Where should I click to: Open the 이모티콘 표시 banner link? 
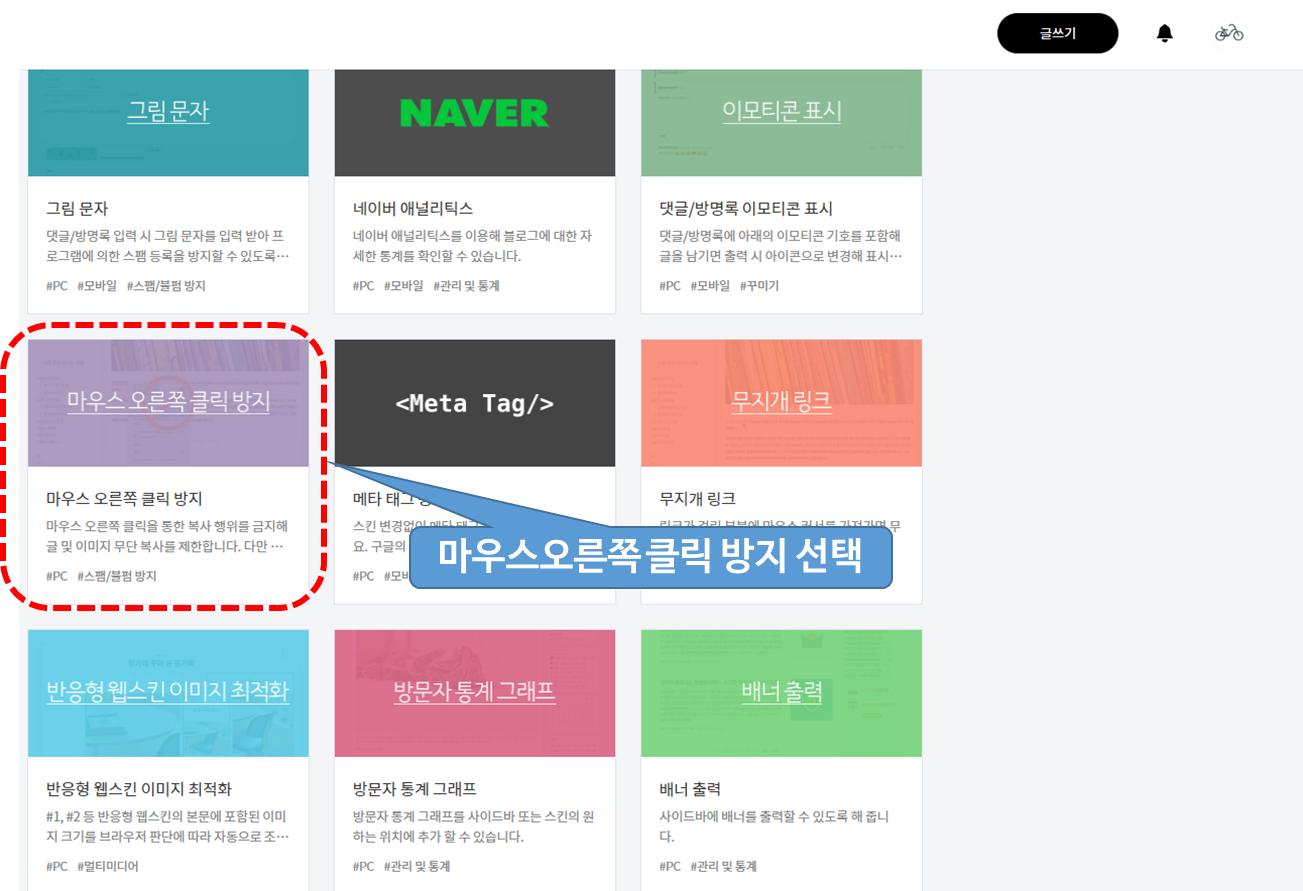point(782,110)
